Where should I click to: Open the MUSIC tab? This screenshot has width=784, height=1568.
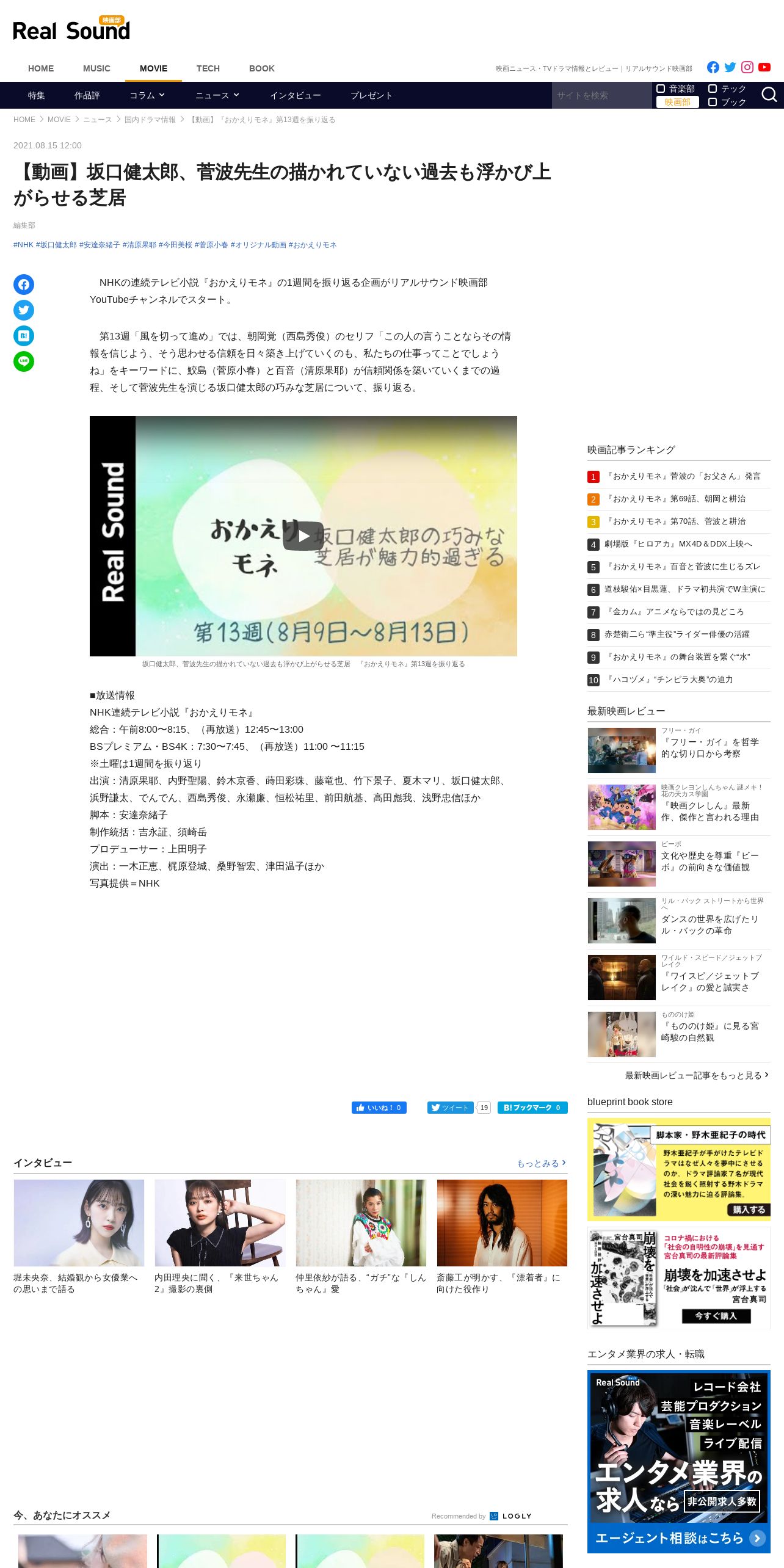(96, 68)
